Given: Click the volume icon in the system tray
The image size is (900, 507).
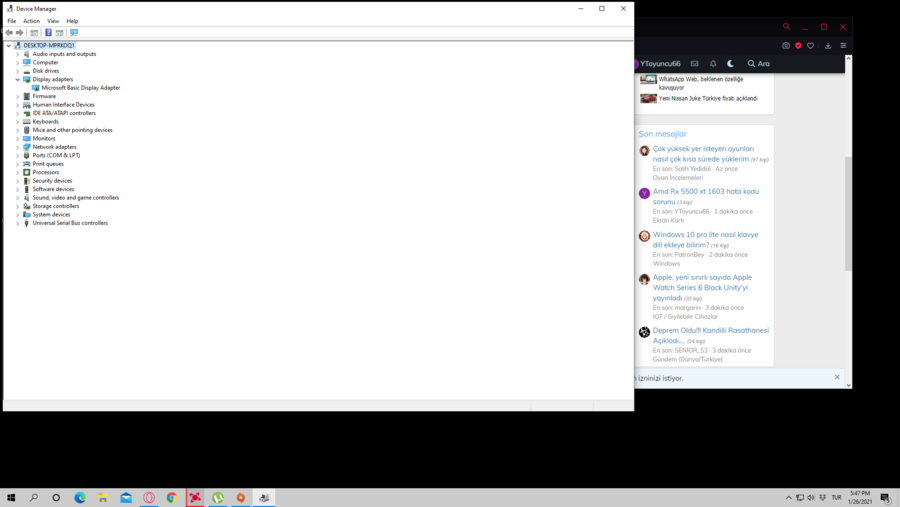Looking at the screenshot, I should click(810, 498).
